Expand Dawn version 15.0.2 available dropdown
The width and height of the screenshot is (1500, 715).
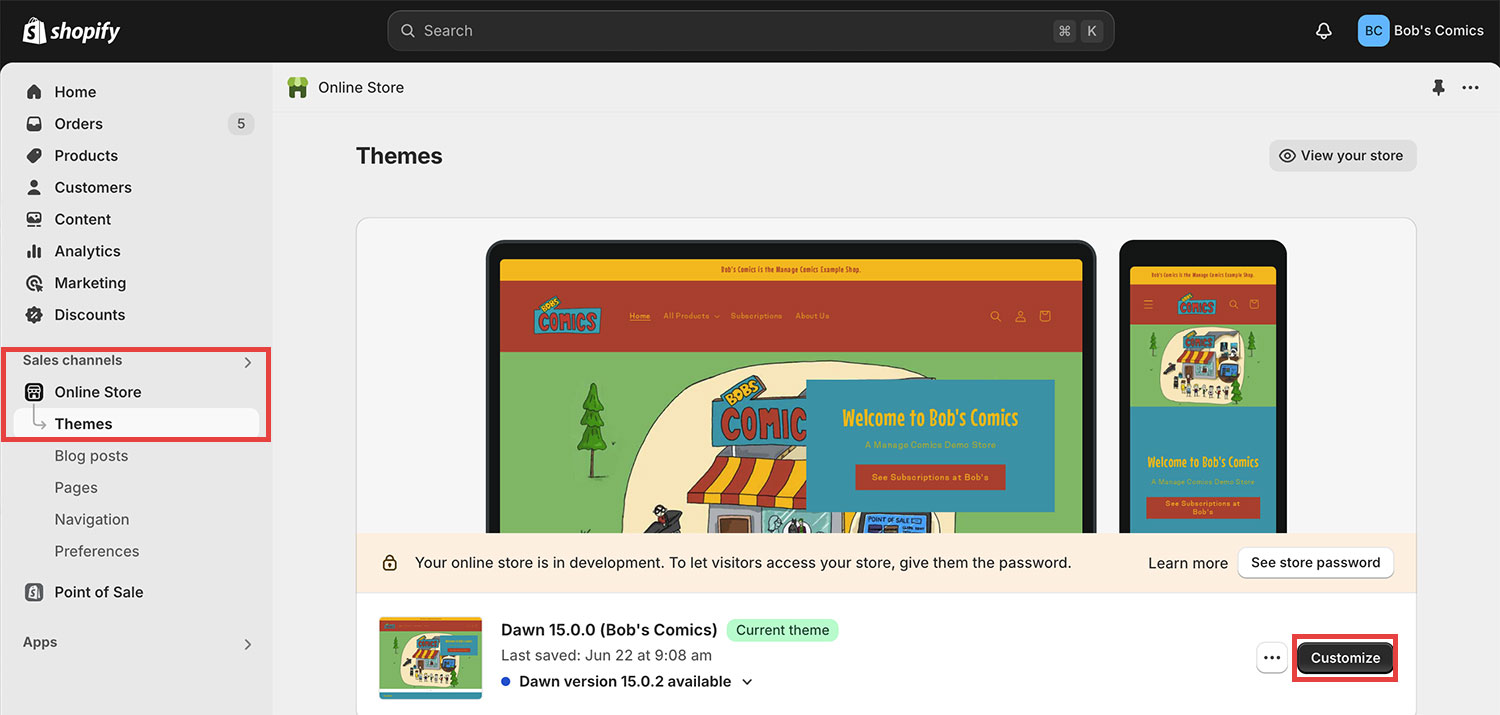point(627,682)
